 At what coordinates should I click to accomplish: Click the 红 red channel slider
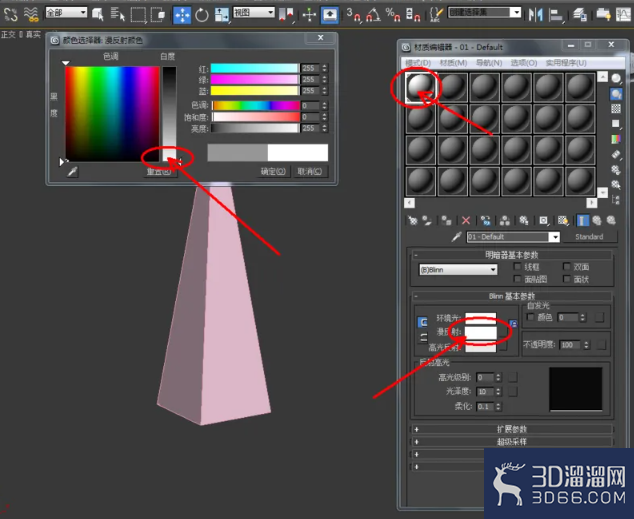coord(255,68)
